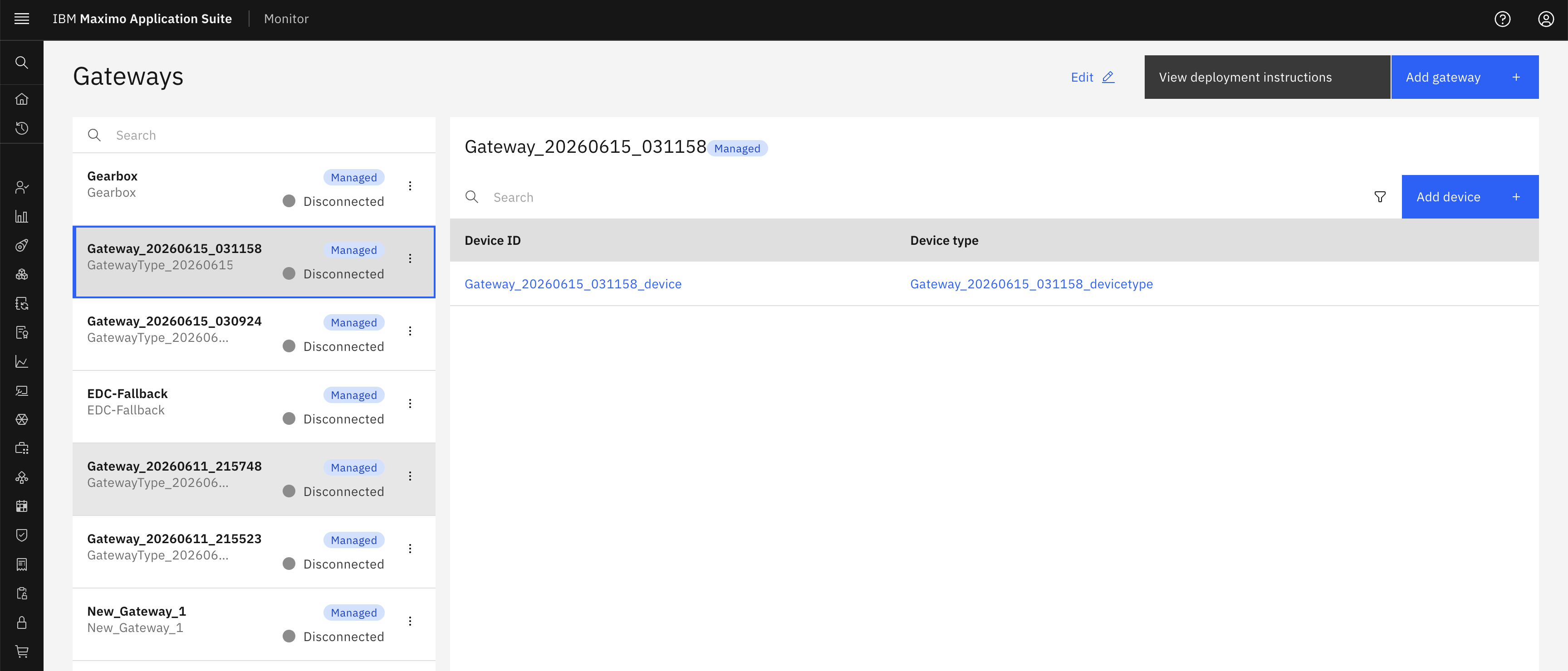Select Gateway_20260615_030924 in gateway list
Image resolution: width=1568 pixels, height=671 pixels.
coord(254,334)
